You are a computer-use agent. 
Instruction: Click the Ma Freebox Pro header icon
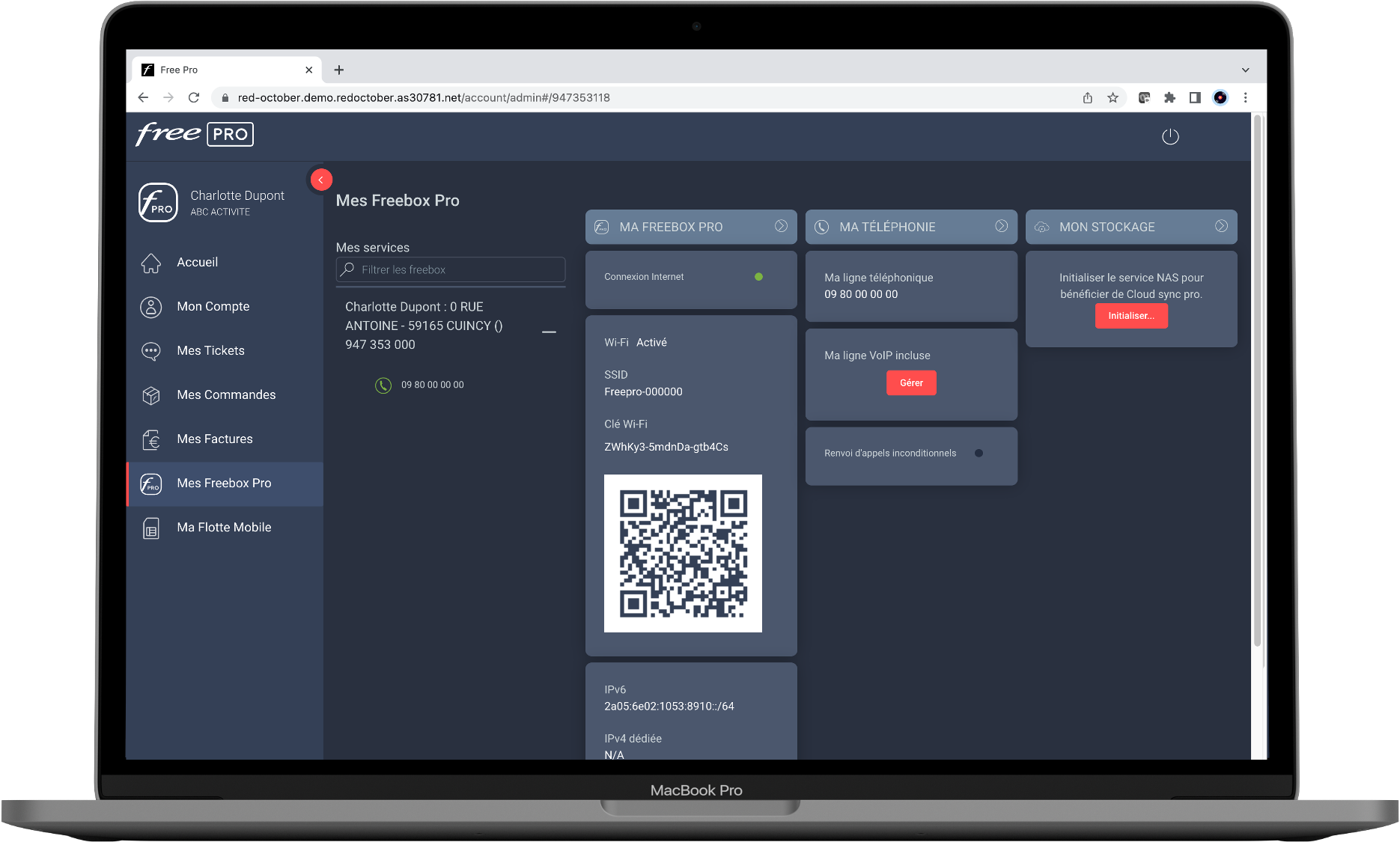[602, 227]
